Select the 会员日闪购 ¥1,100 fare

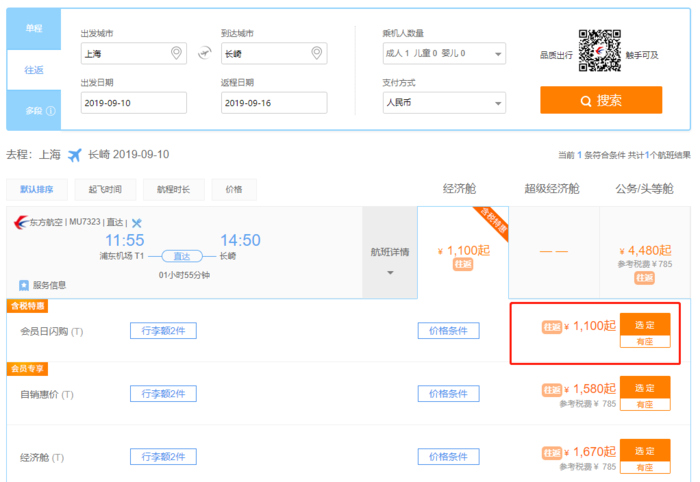coord(644,325)
